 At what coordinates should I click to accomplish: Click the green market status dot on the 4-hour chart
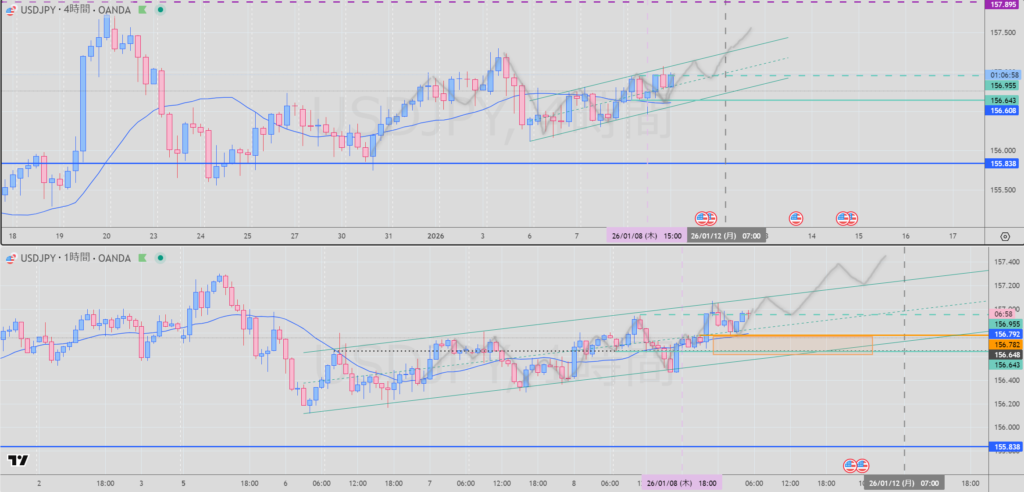(x=160, y=11)
